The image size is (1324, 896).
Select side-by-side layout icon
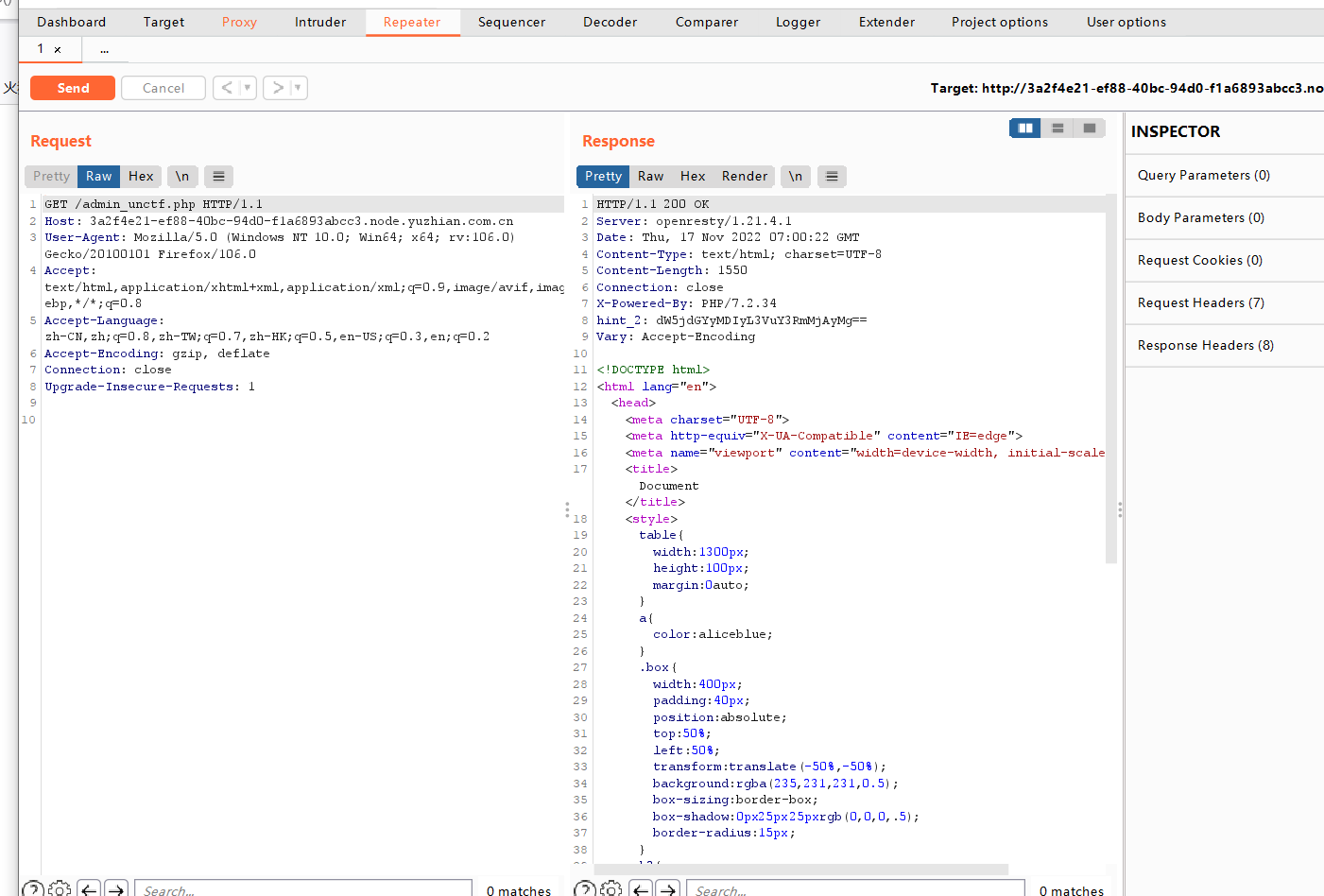click(x=1025, y=128)
